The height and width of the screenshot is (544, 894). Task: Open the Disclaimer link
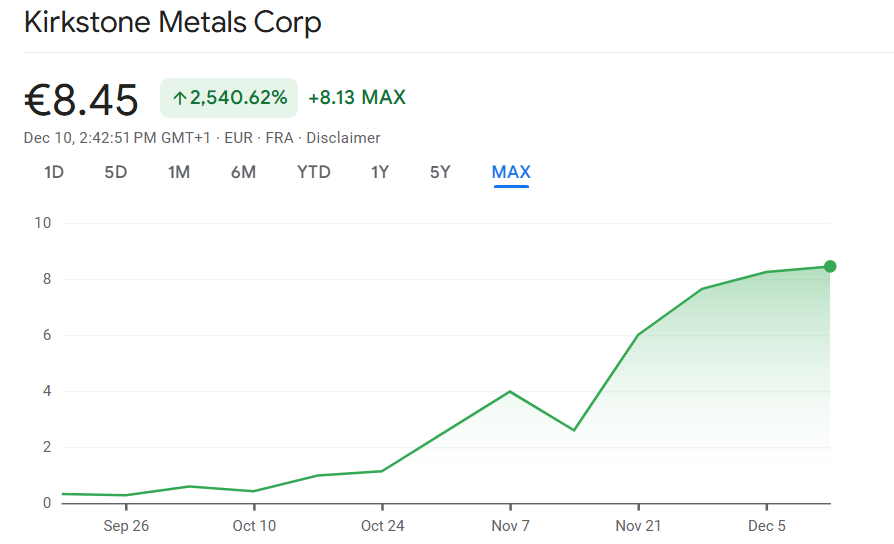pyautogui.click(x=343, y=138)
